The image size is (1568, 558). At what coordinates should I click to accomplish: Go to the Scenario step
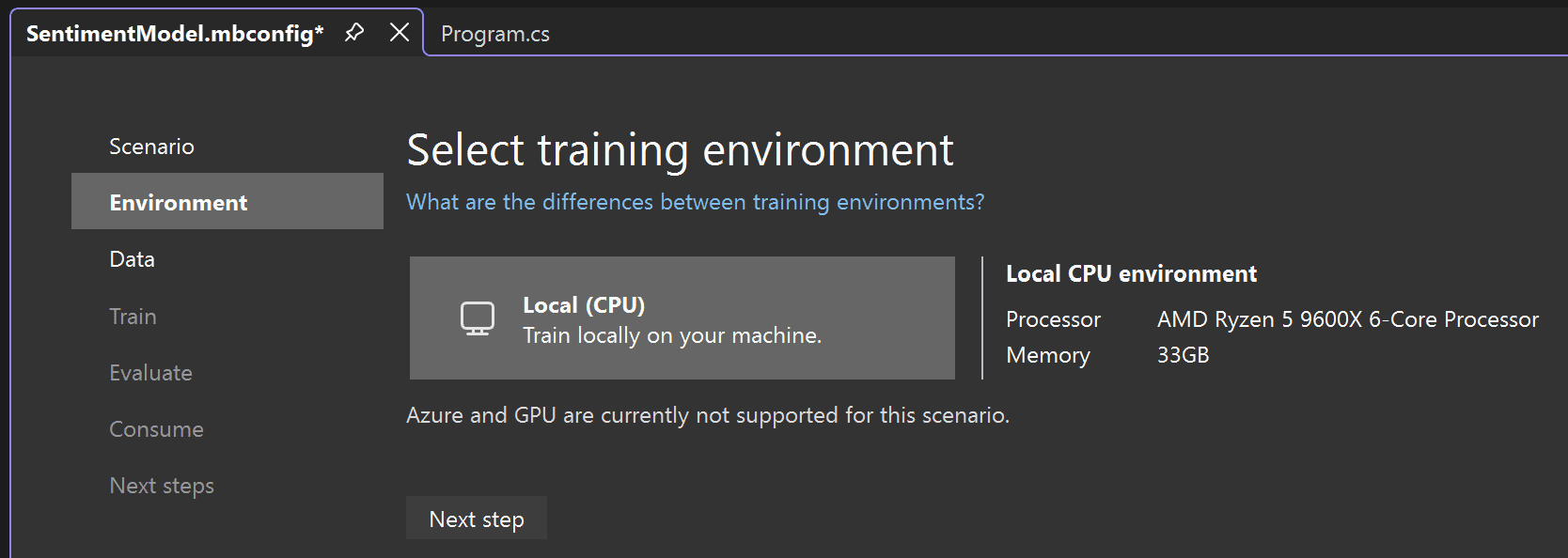click(x=151, y=147)
